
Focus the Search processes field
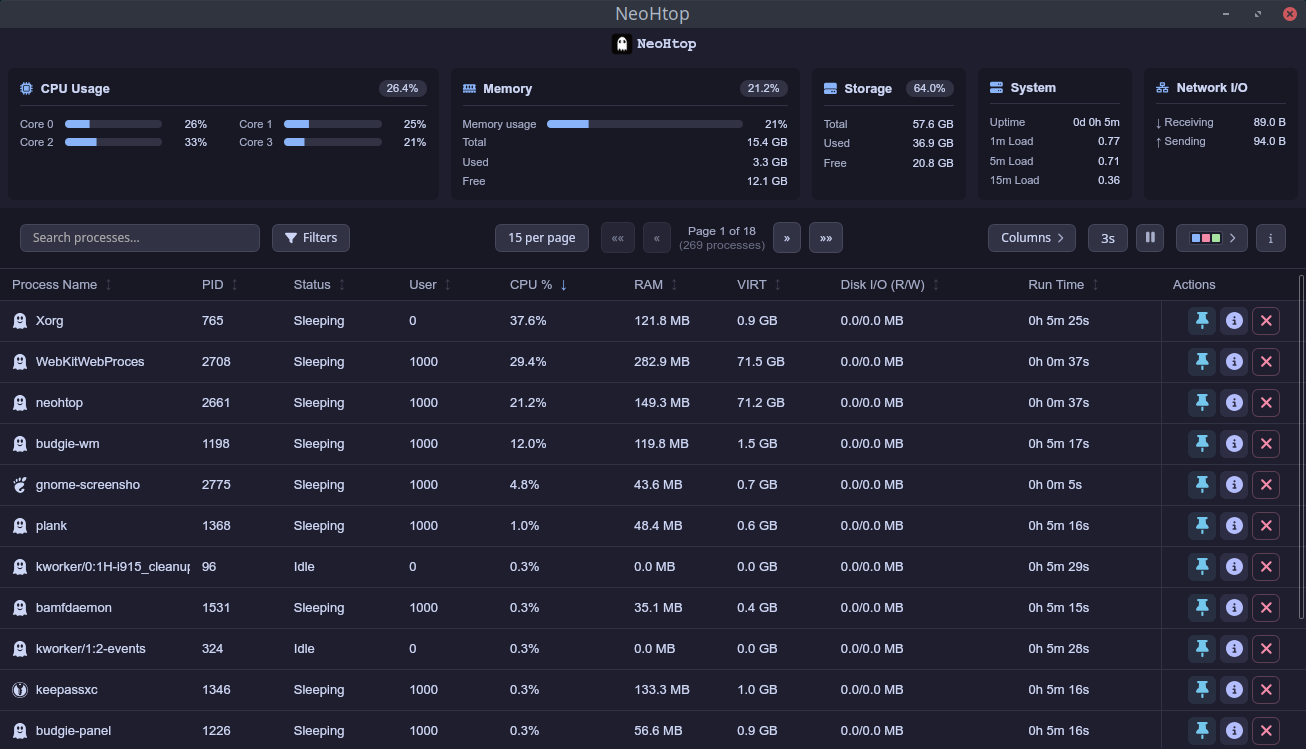pos(140,238)
